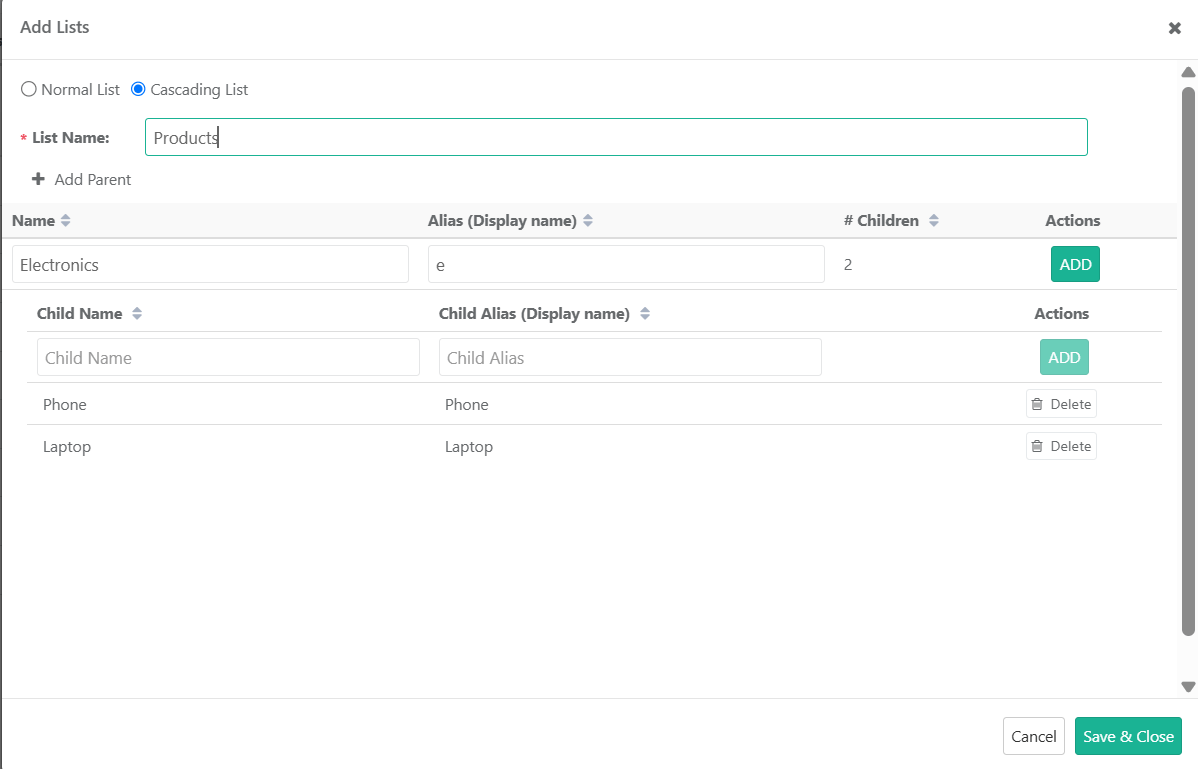The height and width of the screenshot is (769, 1198).
Task: Sort by Child Name column icon
Action: (137, 314)
